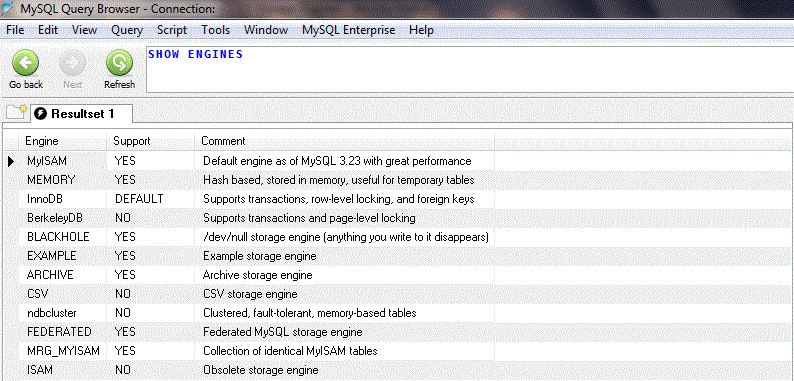
Task: Click the 'Example storage engine' comment
Action: pos(259,256)
